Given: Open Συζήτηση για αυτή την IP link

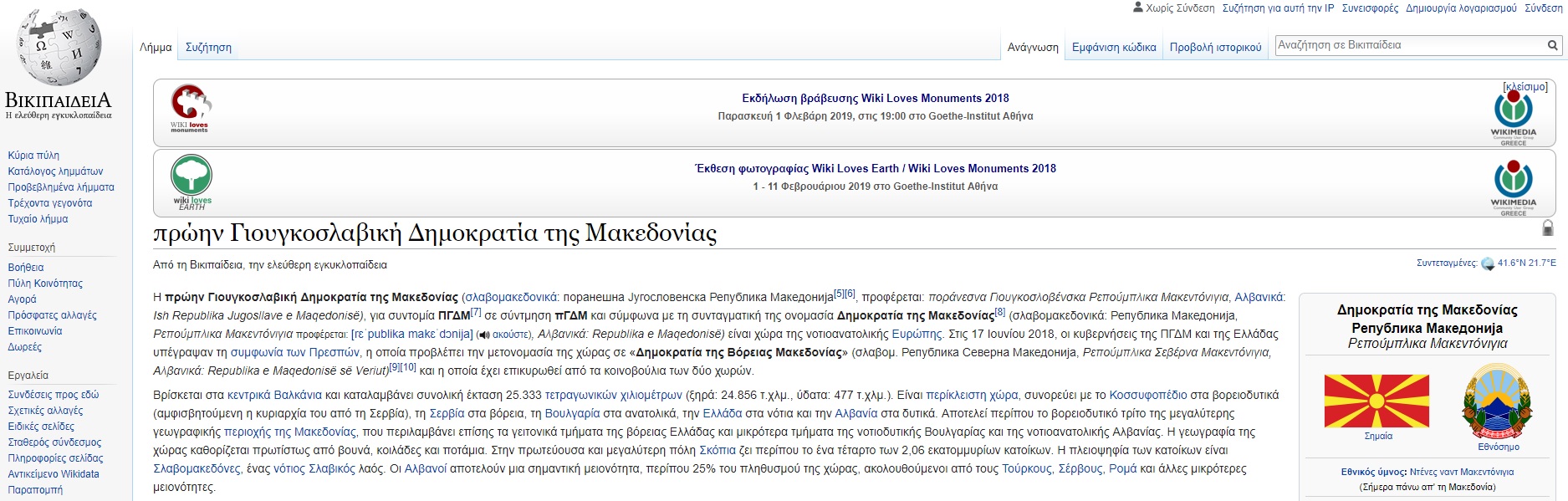Looking at the screenshot, I should pos(1278,8).
